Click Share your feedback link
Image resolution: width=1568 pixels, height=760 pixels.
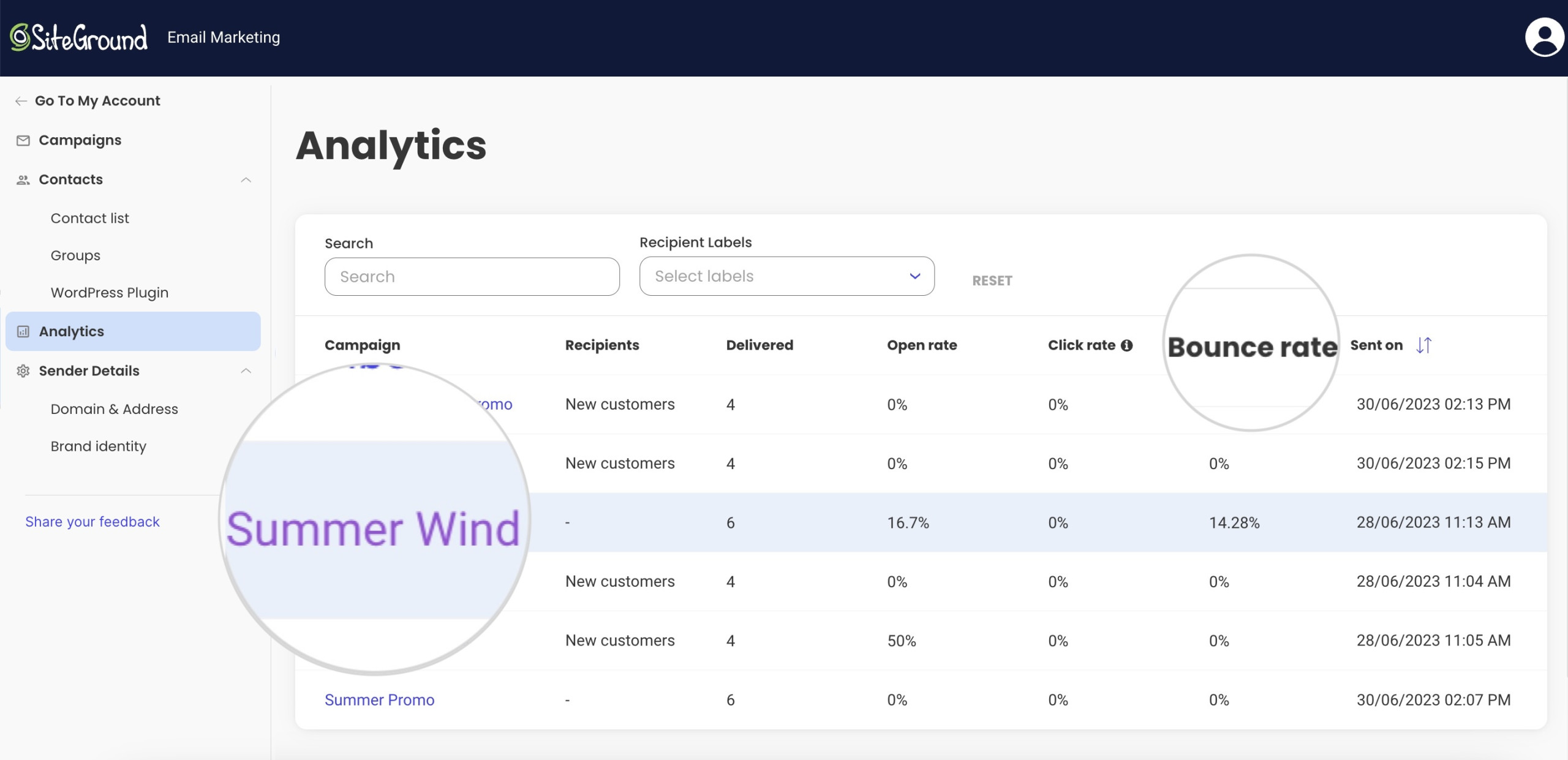click(x=92, y=522)
